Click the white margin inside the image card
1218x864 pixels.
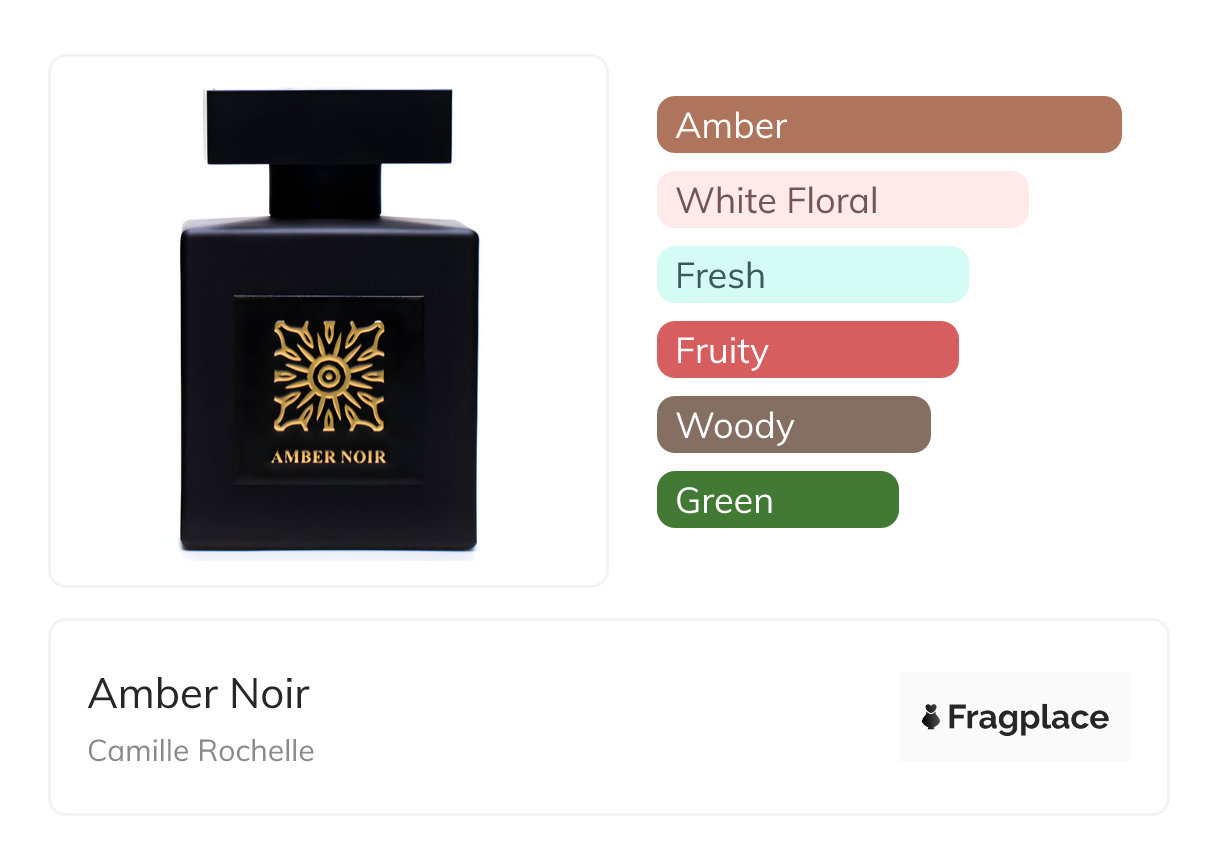pyautogui.click(x=115, y=320)
